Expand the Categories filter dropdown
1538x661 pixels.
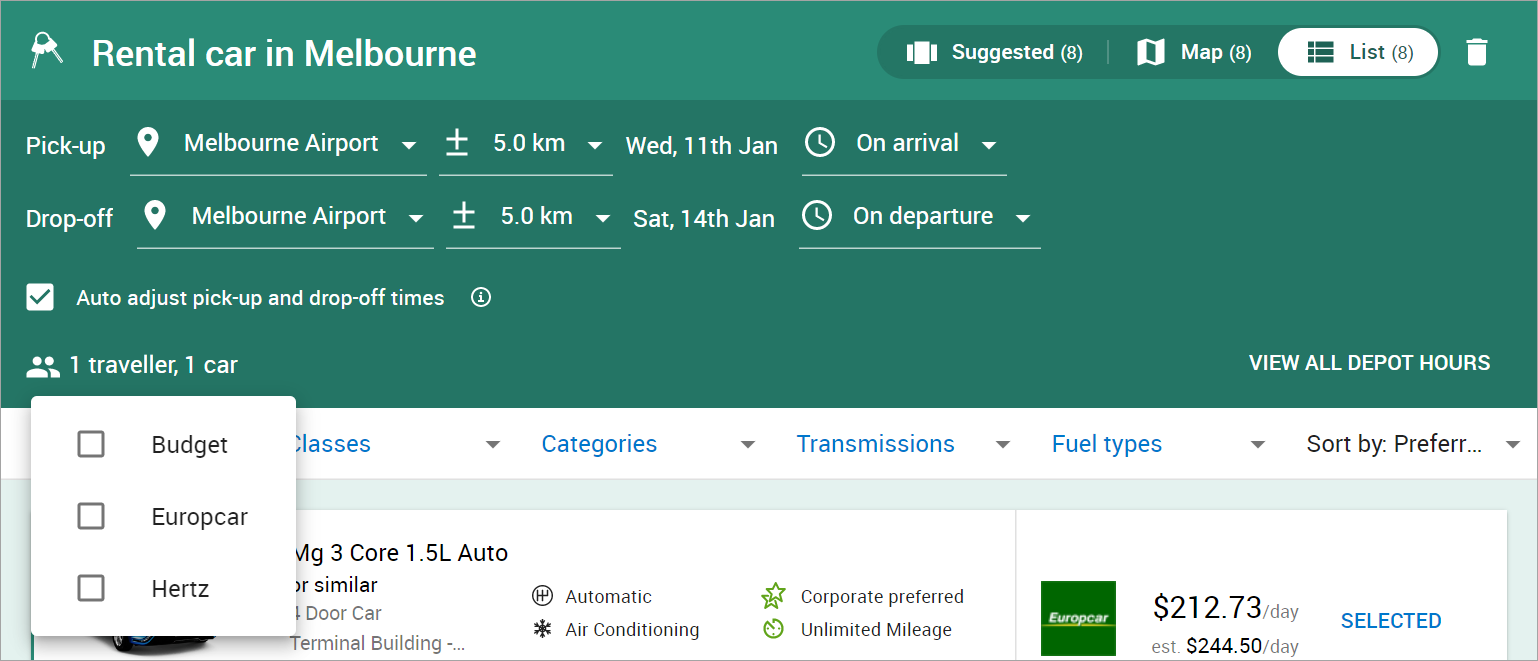click(650, 444)
